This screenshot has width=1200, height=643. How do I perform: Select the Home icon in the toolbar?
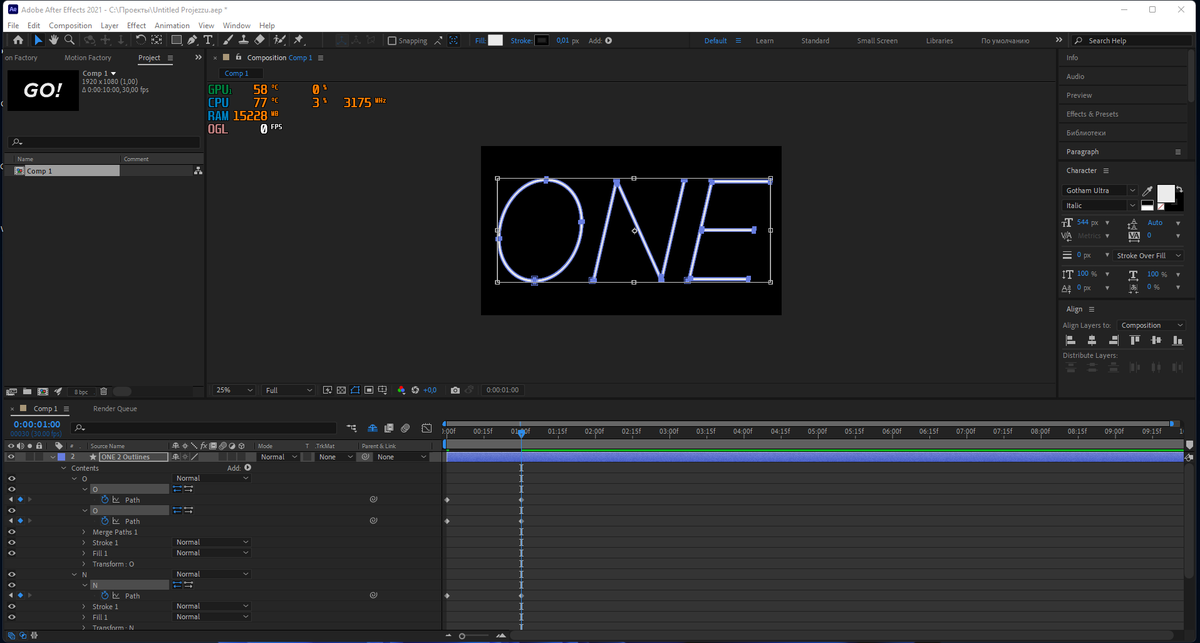[18, 40]
